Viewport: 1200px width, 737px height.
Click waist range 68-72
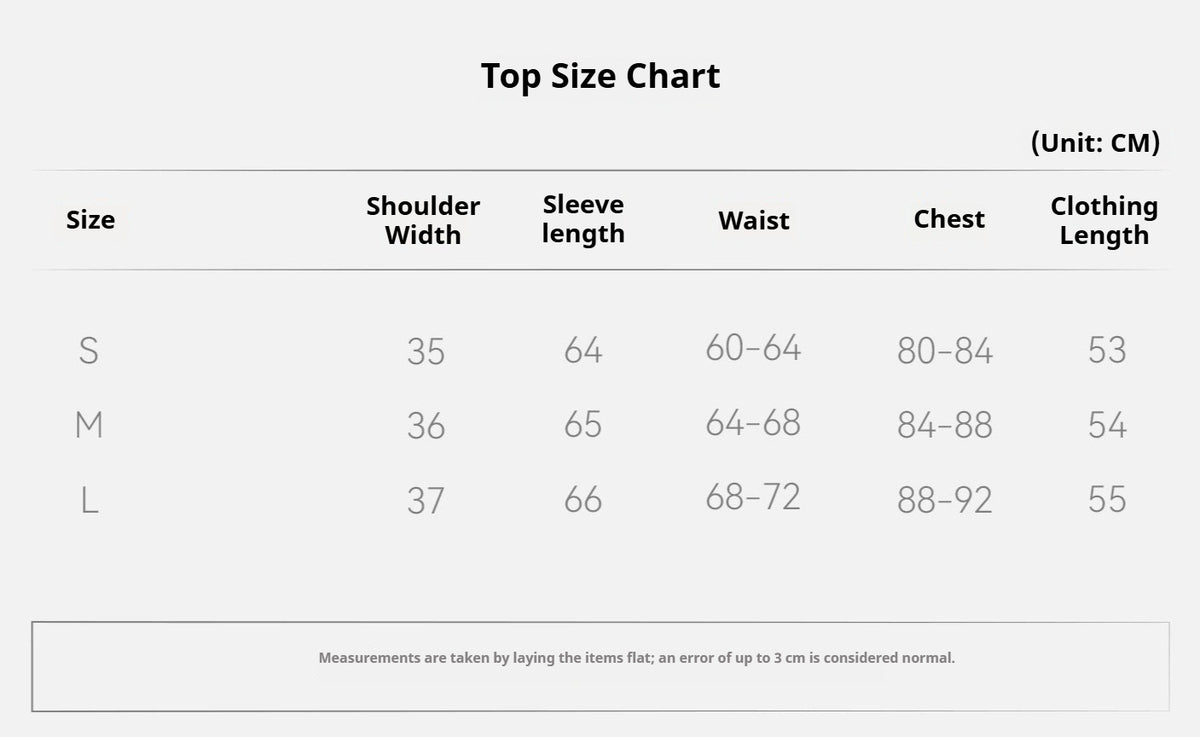[753, 497]
